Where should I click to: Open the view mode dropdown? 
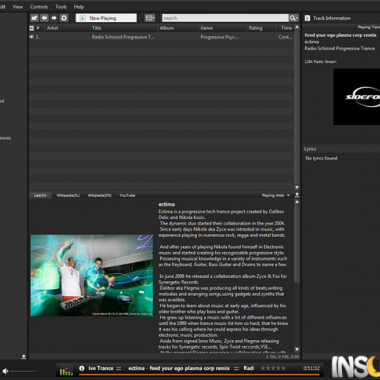coord(150,18)
